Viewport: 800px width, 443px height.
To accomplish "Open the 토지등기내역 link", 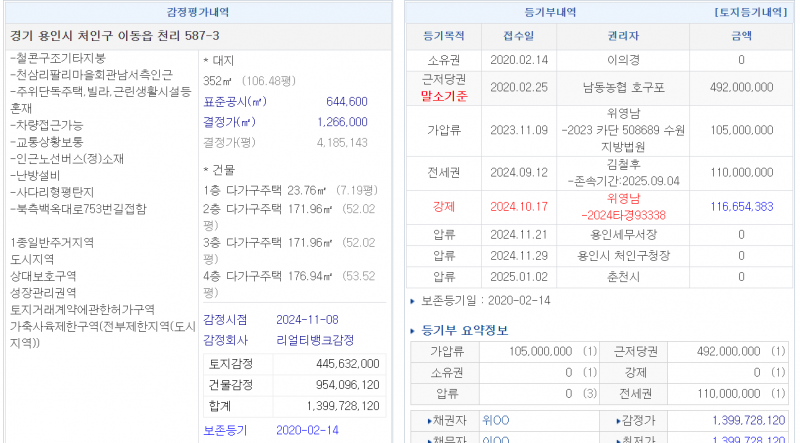I will click(x=754, y=12).
